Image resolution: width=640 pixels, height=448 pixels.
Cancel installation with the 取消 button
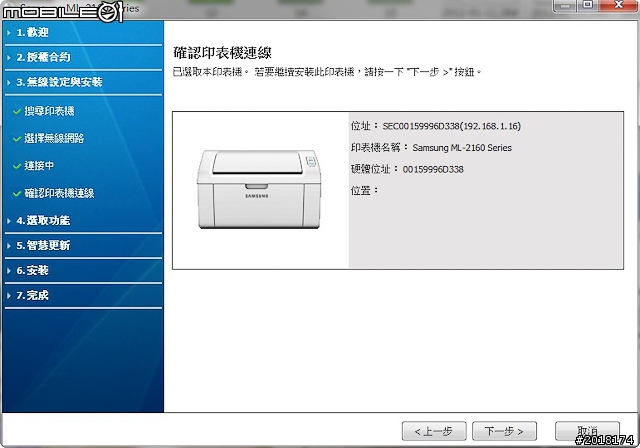(x=587, y=431)
